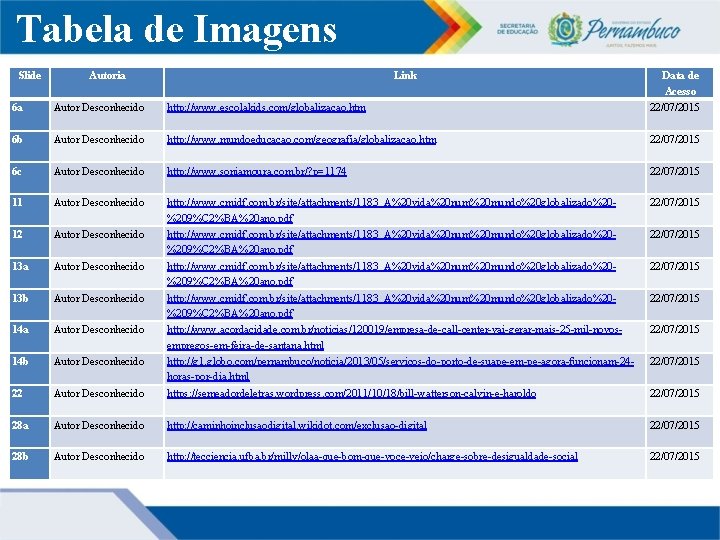Click the 22/07/2015 date in row 28a
Screen dimensions: 720x540
[674, 425]
